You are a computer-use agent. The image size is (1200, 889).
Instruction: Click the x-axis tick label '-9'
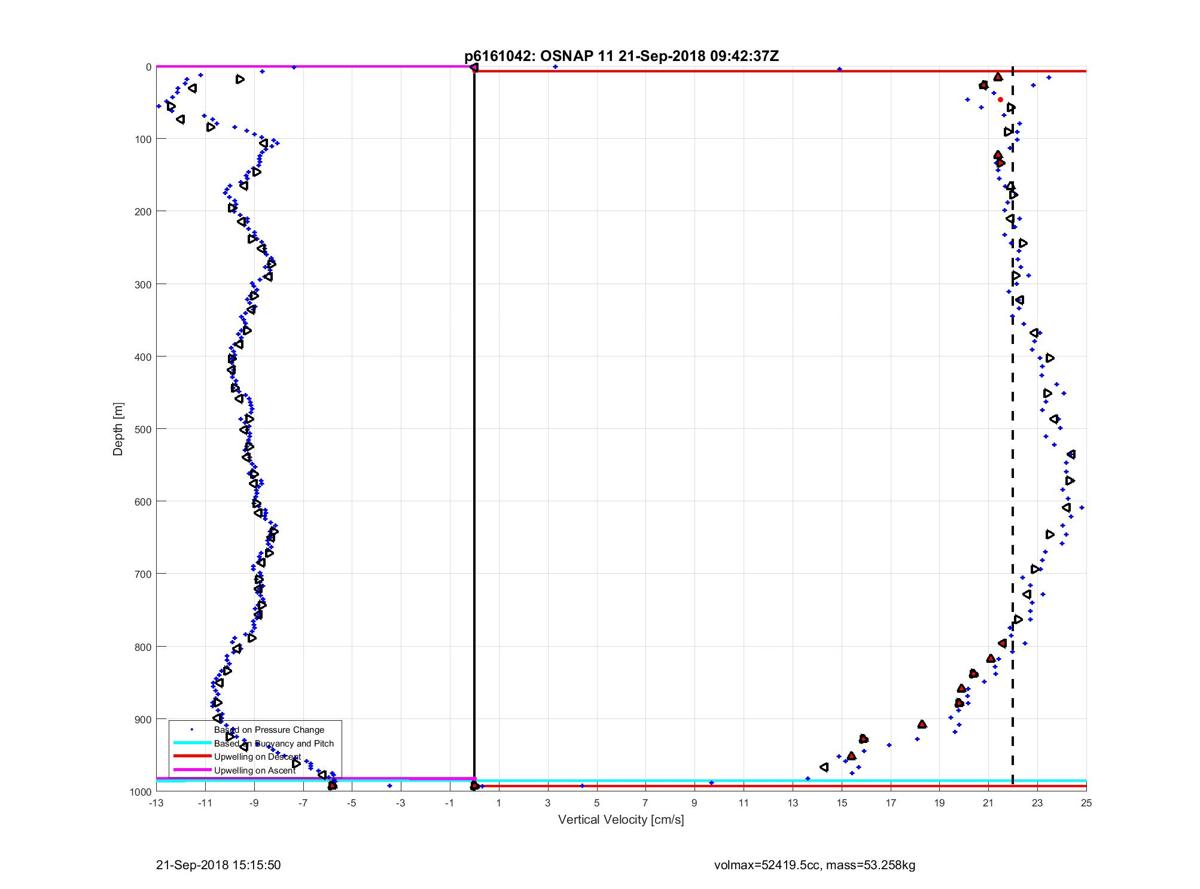[253, 802]
